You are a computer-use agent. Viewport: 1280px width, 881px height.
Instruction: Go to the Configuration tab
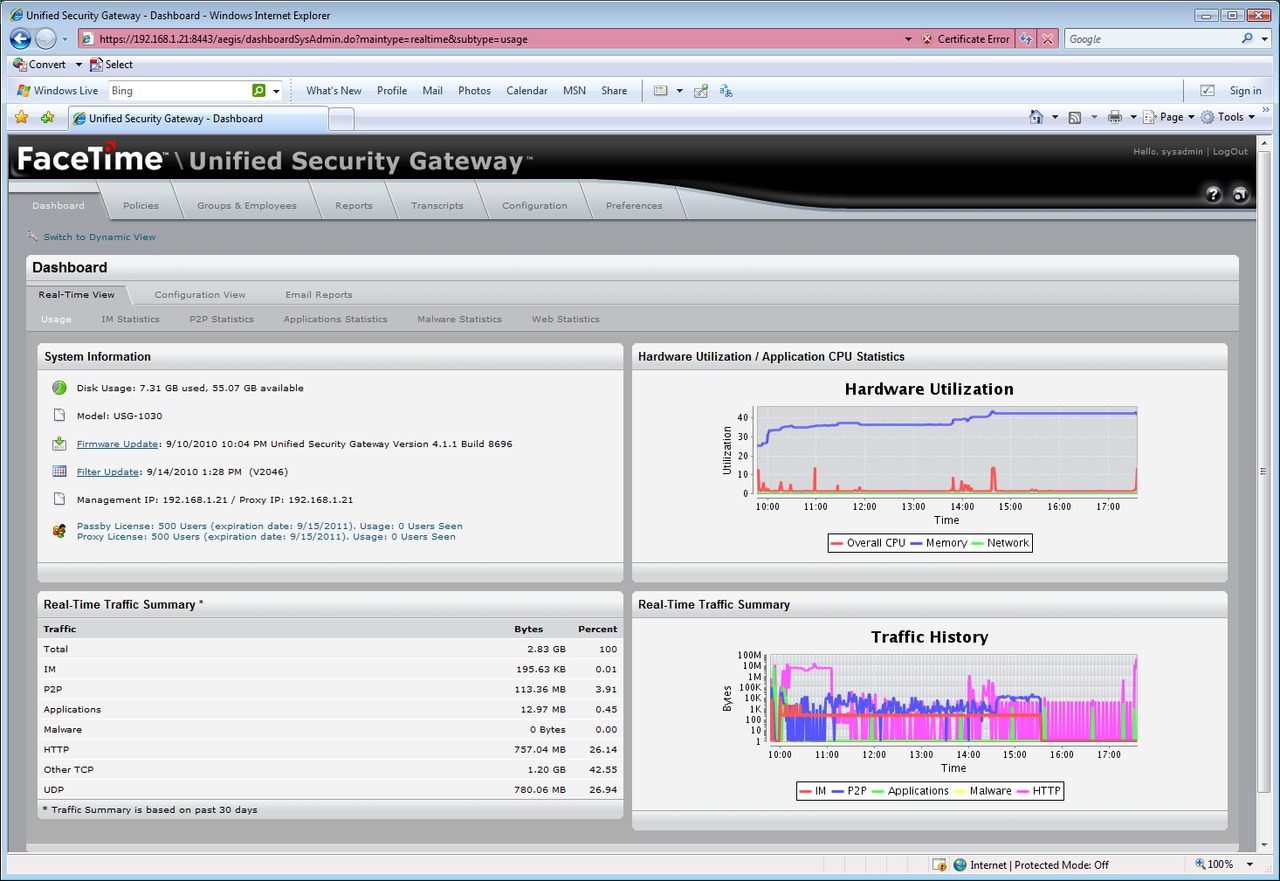point(534,206)
